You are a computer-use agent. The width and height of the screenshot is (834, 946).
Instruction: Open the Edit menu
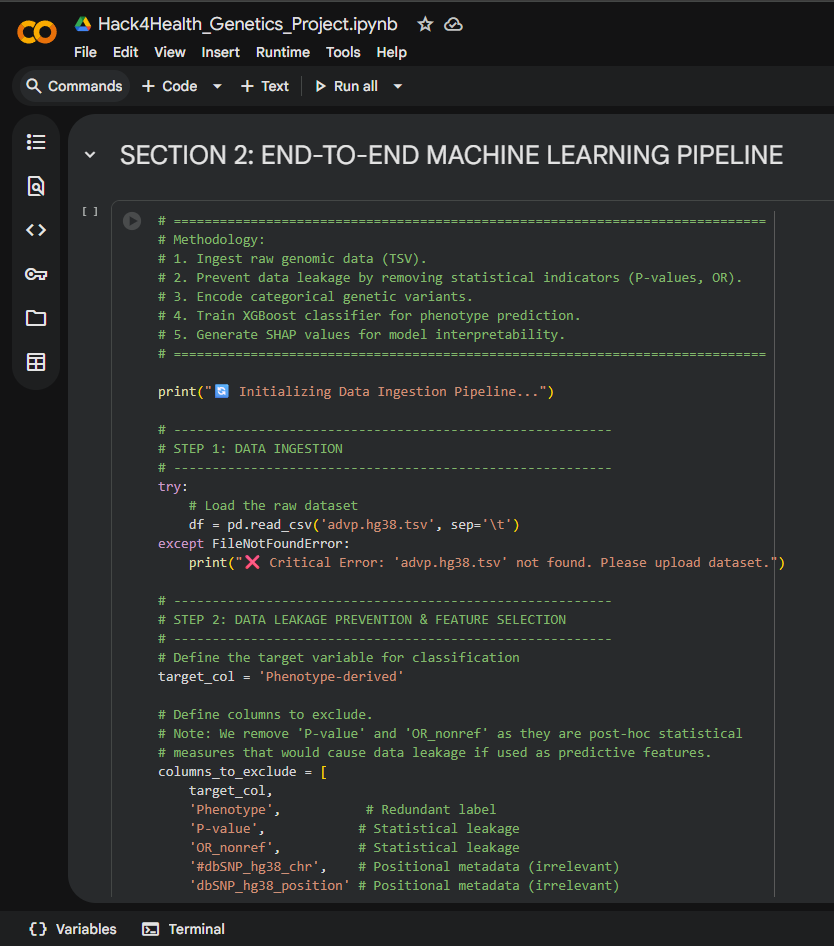click(x=126, y=52)
